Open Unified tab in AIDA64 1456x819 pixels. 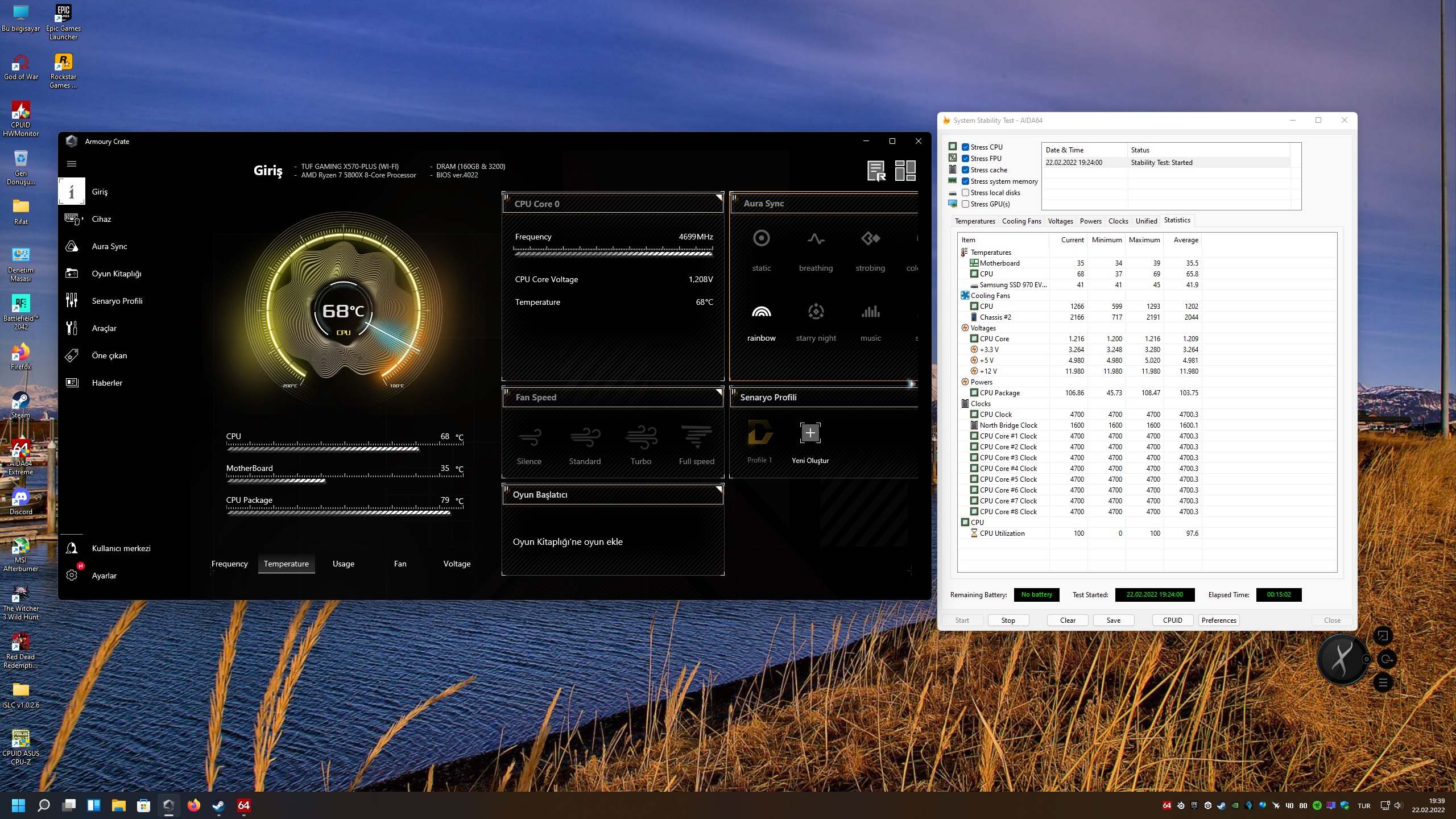point(1146,221)
